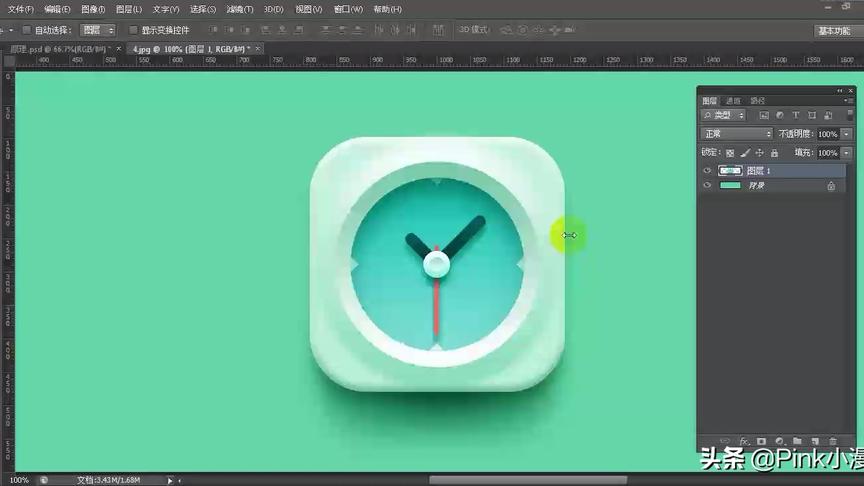Create a new adjustment layer
The width and height of the screenshot is (864, 486).
tap(779, 441)
